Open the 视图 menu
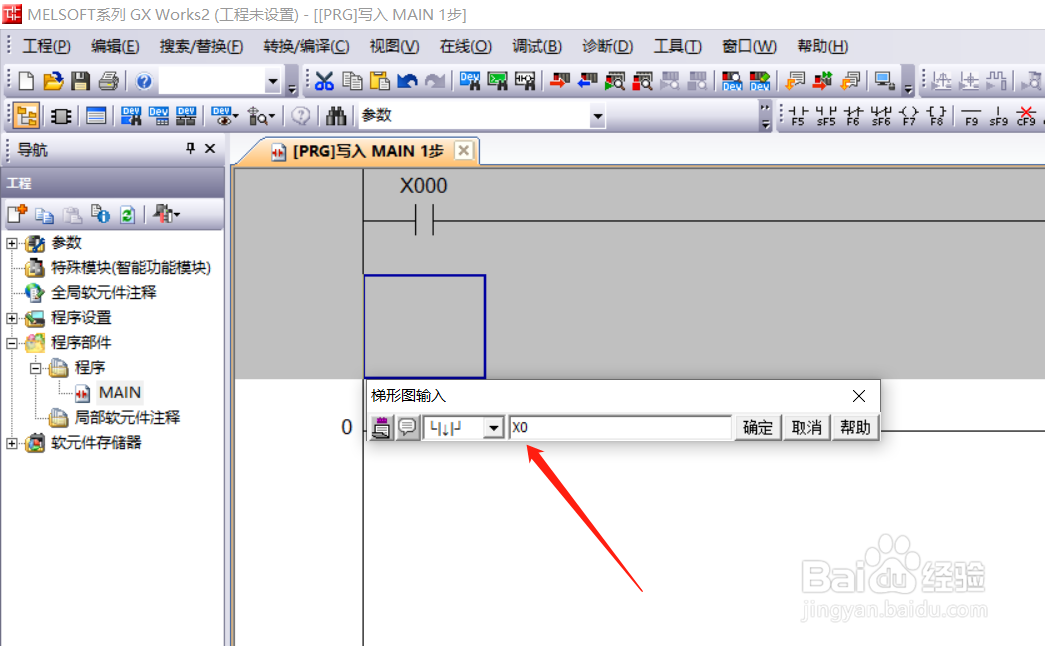 (395, 46)
